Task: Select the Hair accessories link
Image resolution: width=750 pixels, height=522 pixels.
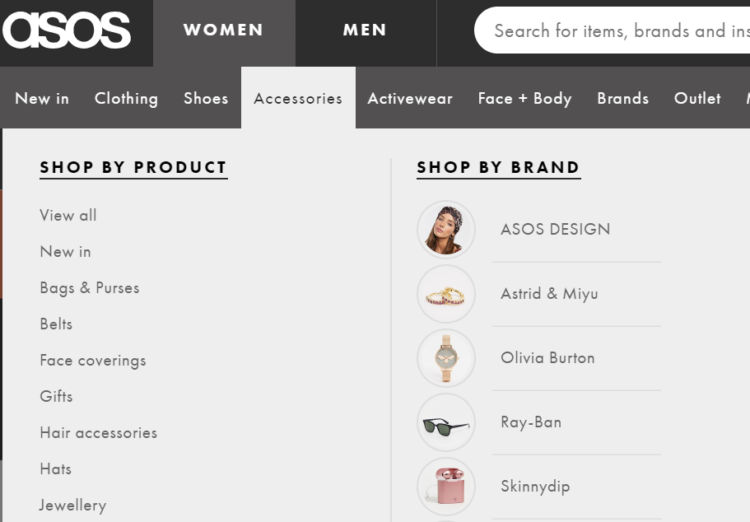Action: click(98, 433)
